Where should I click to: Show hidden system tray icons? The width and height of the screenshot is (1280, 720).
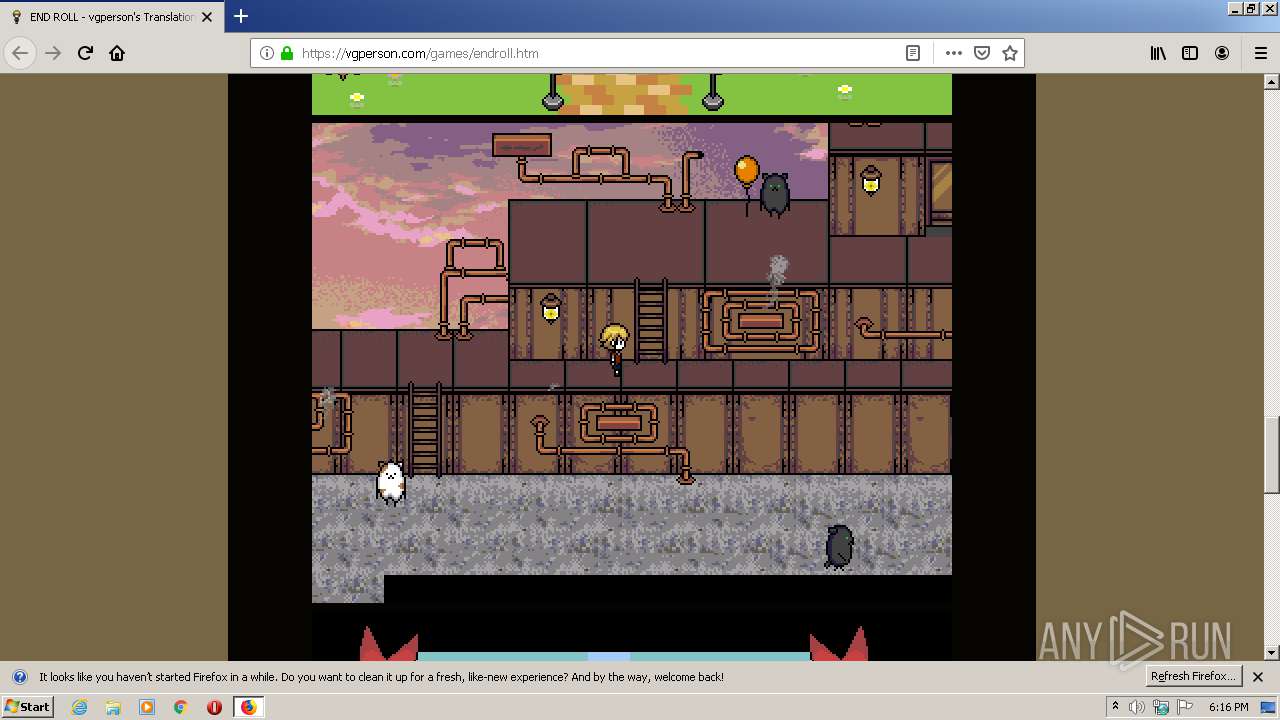click(x=1116, y=707)
